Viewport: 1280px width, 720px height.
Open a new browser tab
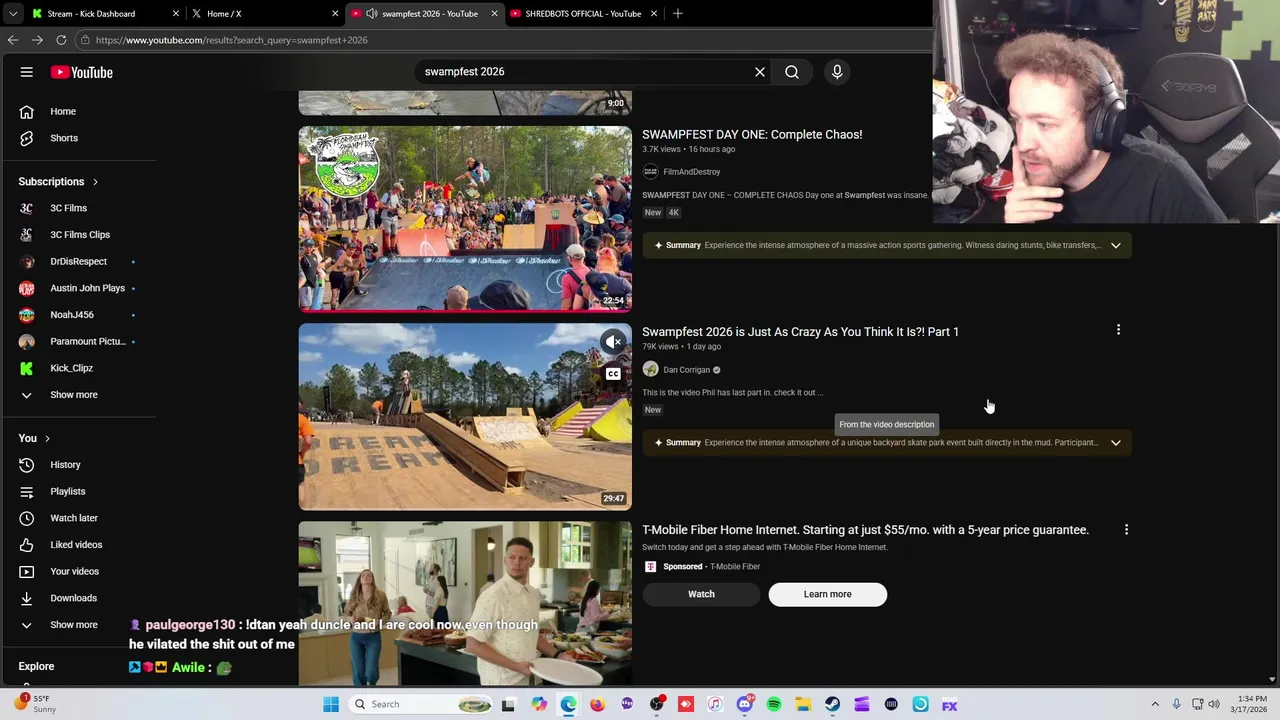(x=677, y=14)
